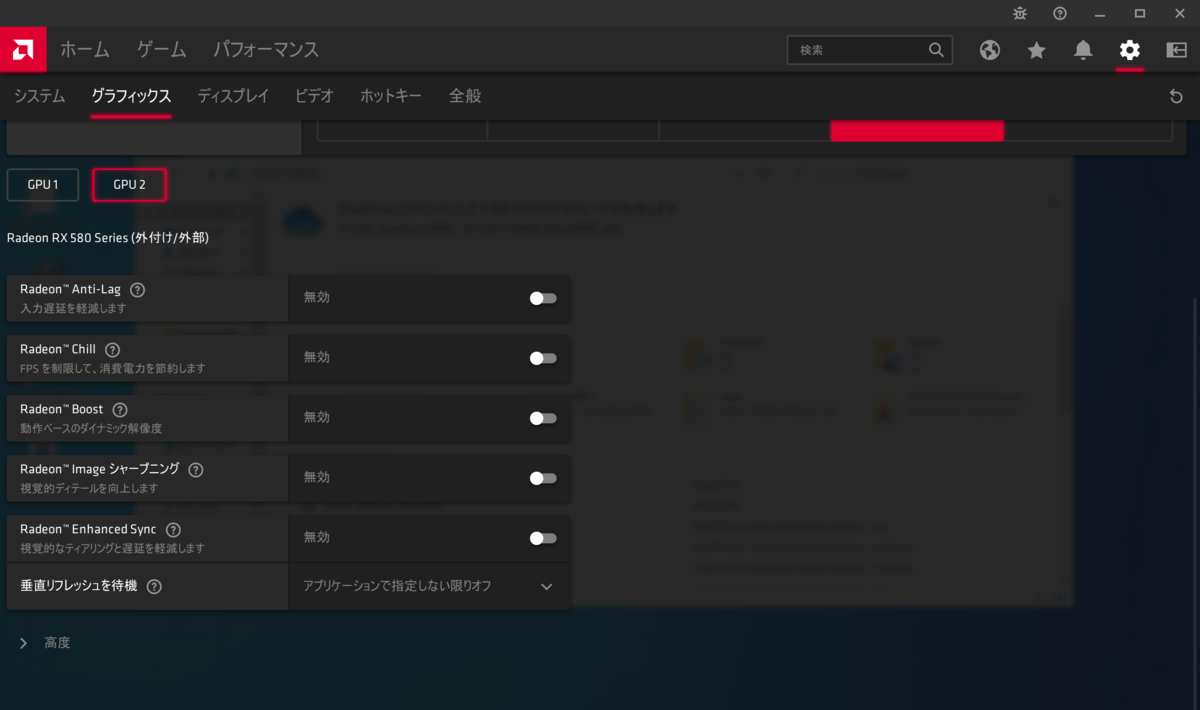Minimize the Radeon Software window
The height and width of the screenshot is (710, 1200).
coord(1100,13)
